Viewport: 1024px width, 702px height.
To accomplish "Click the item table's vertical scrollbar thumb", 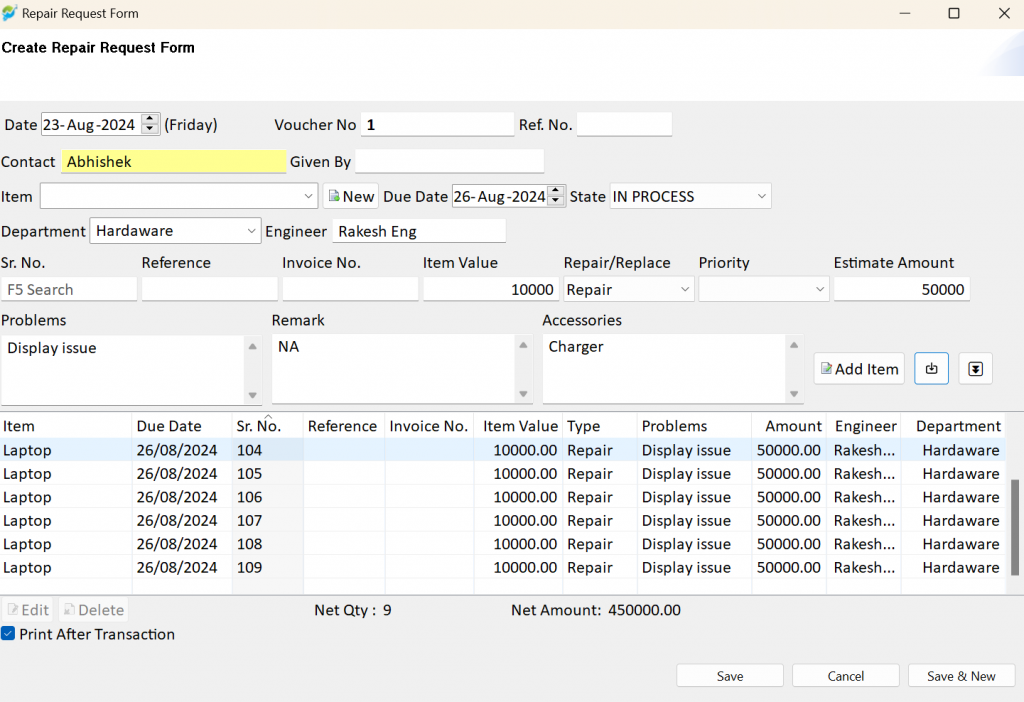I will coord(1014,528).
